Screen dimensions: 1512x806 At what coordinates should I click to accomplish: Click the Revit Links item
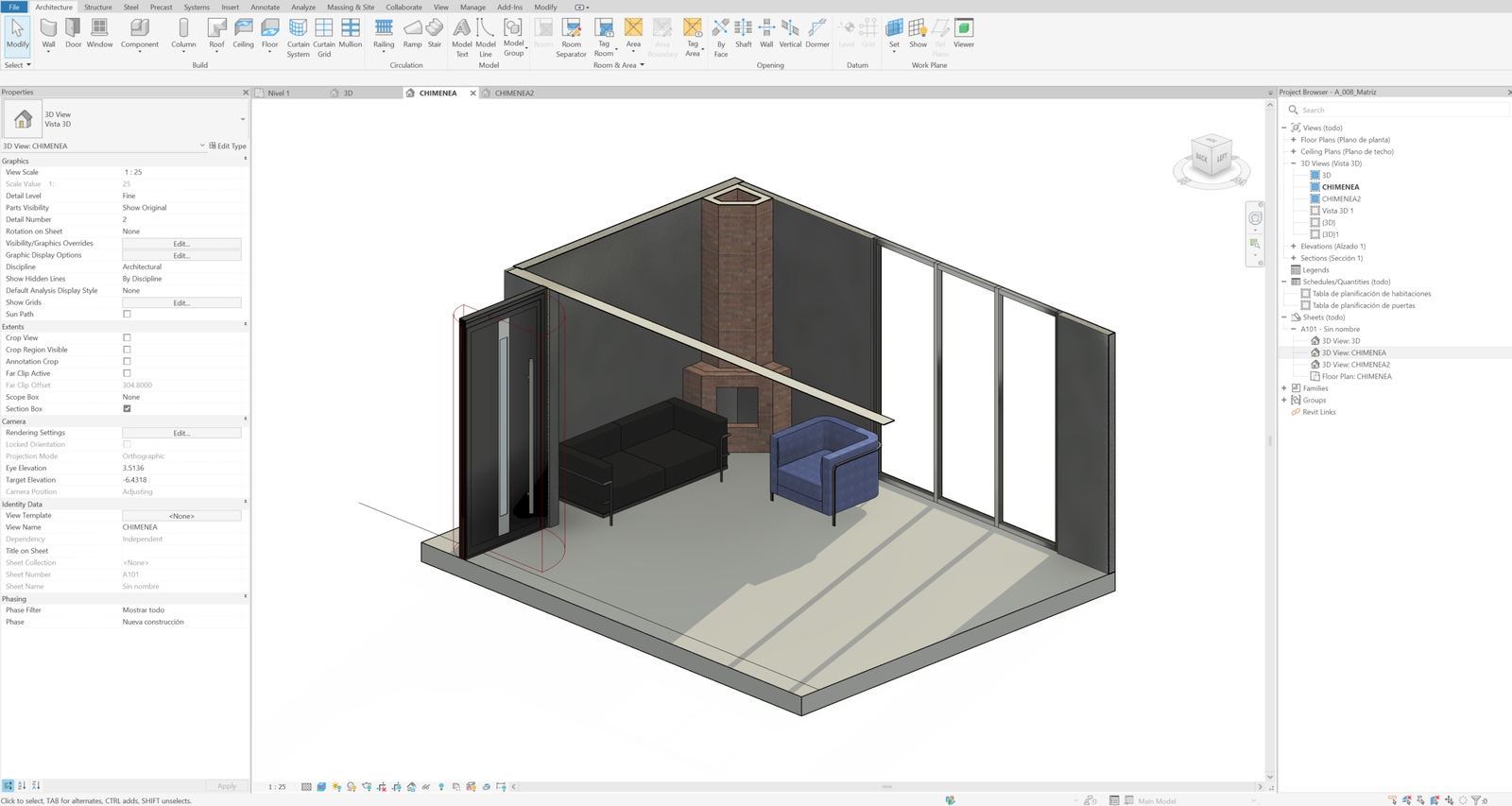tap(1318, 412)
